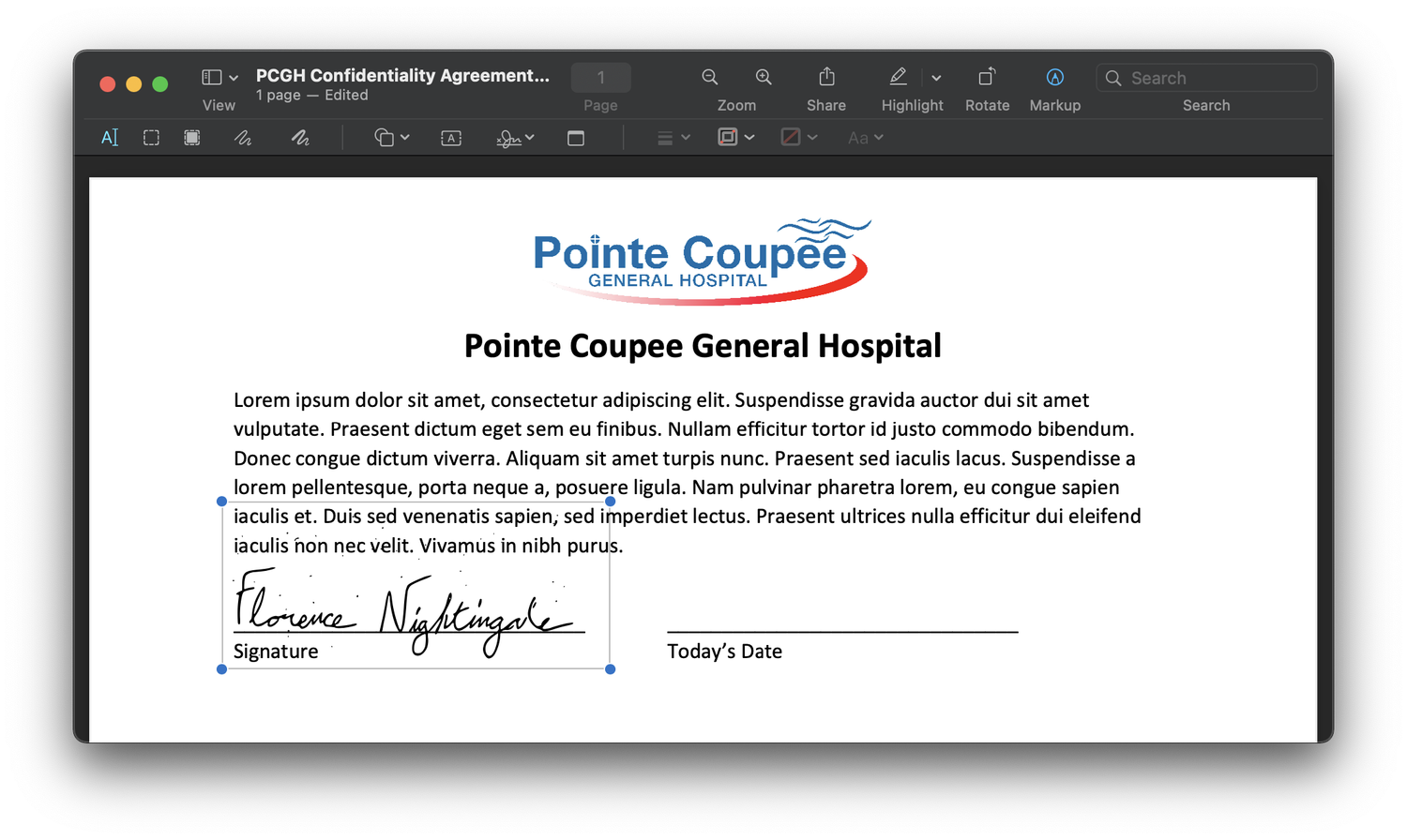Expand the Highlight color options arrow

click(936, 78)
